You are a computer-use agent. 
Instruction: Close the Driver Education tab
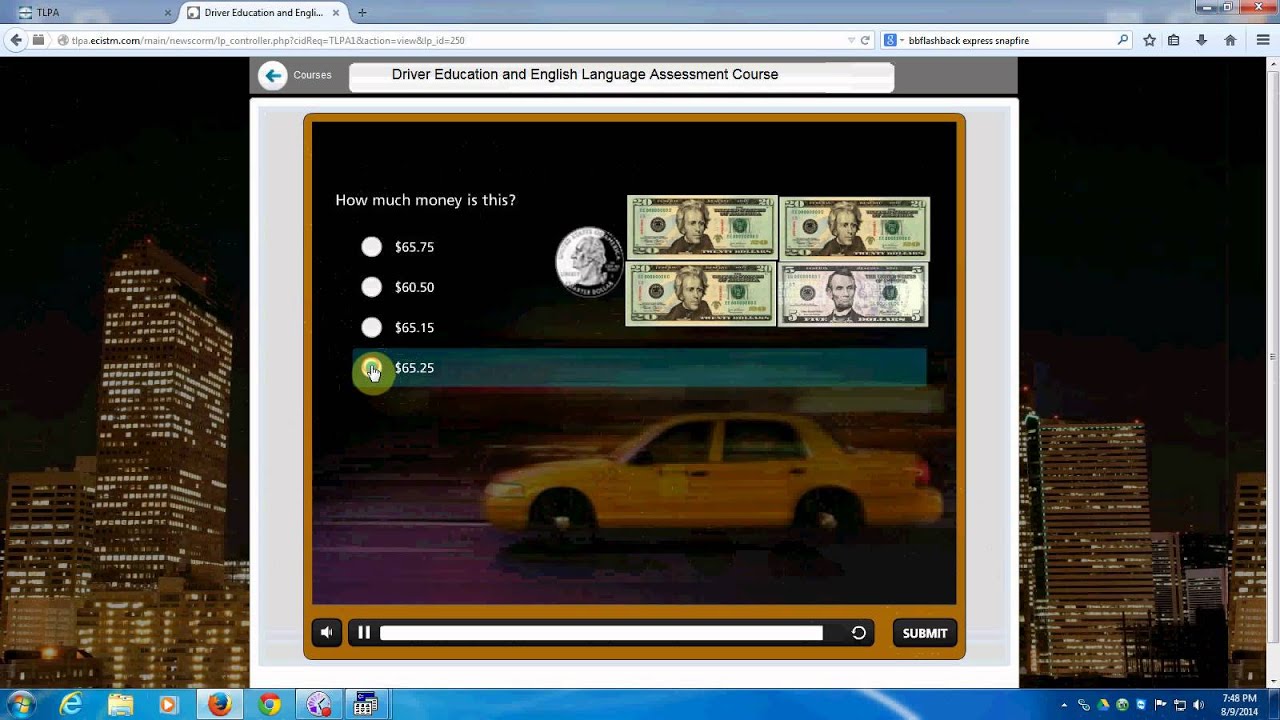tap(338, 12)
